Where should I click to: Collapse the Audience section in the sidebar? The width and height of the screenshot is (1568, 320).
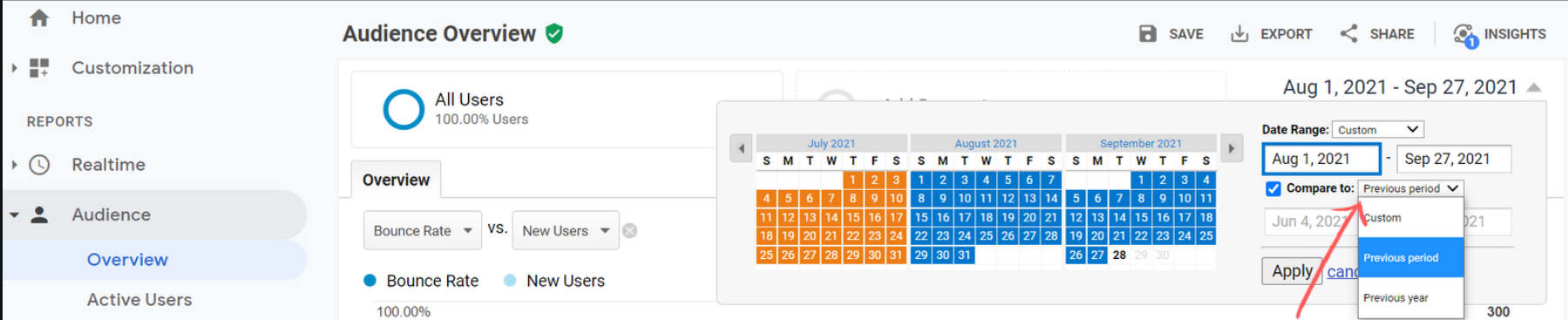[x=15, y=214]
